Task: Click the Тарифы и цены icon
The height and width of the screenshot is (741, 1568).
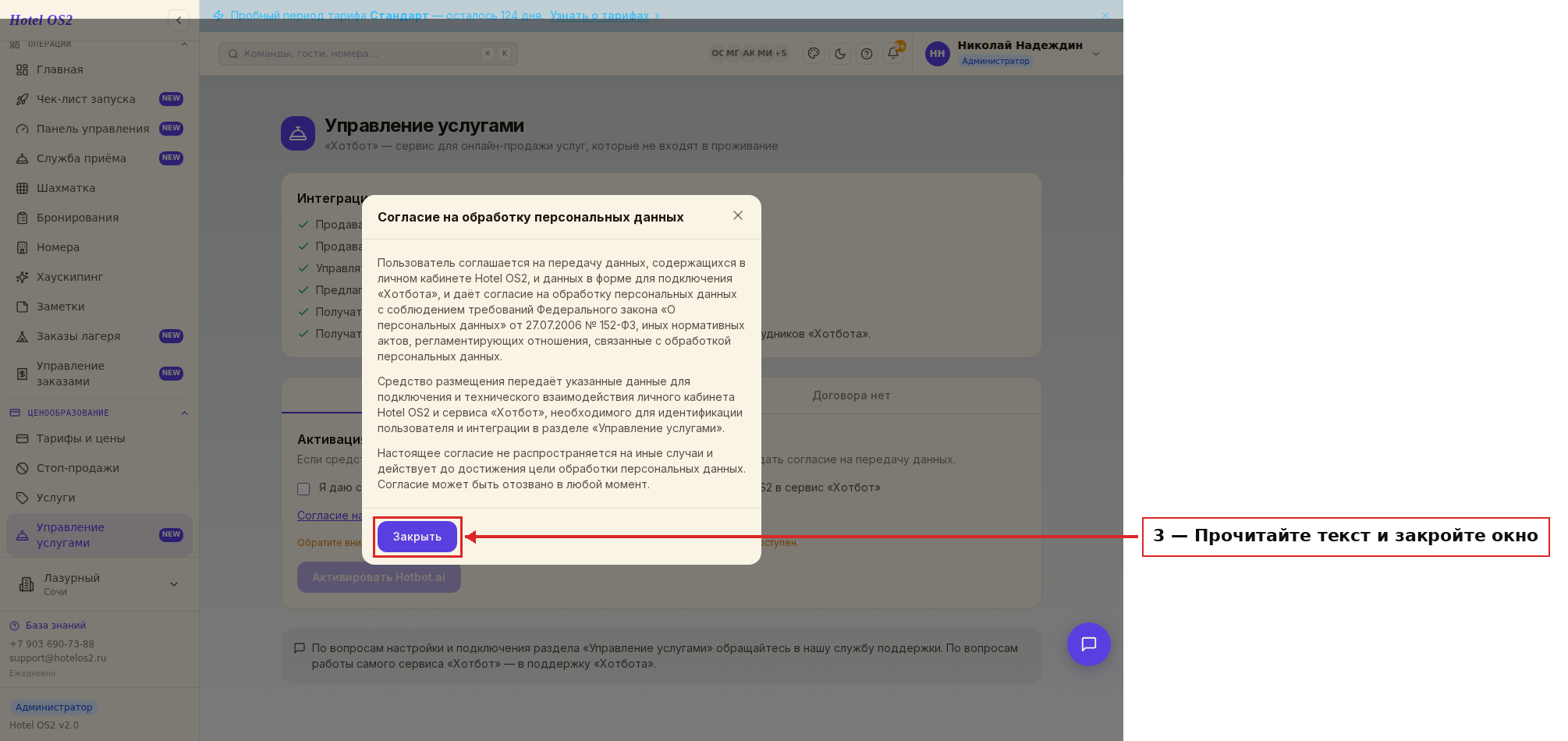Action: (23, 438)
